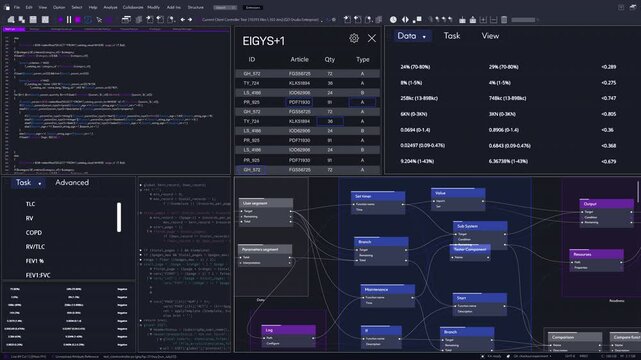Select FEV1:FVC in the task list

(x=38, y=275)
